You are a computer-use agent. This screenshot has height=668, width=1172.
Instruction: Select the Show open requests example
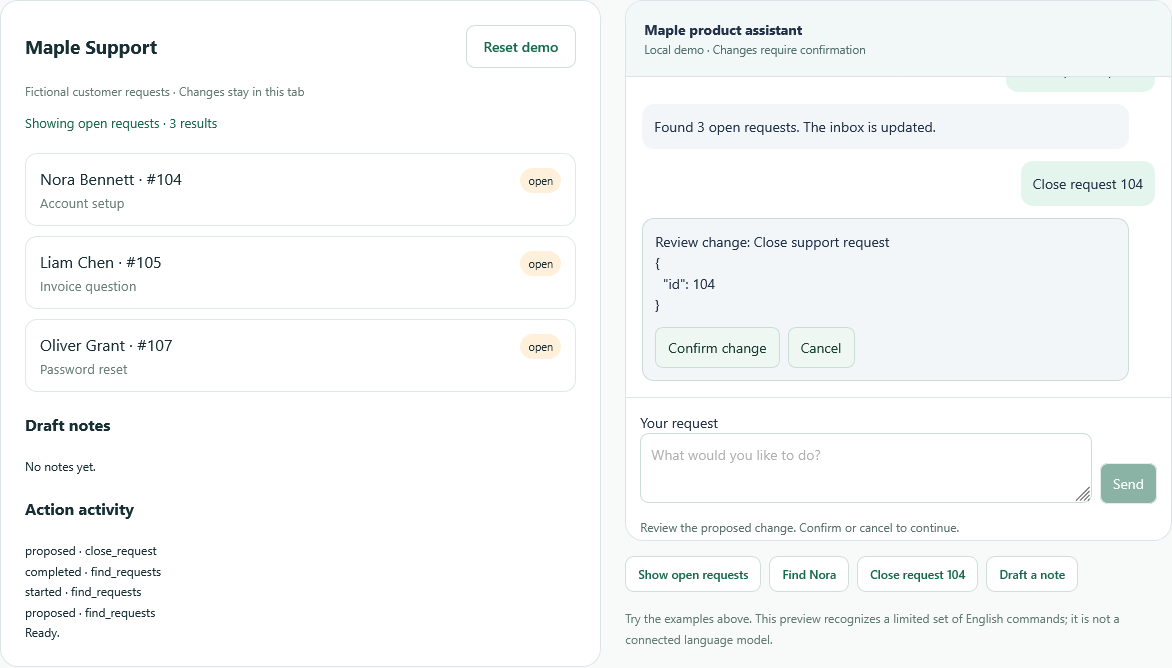tap(693, 575)
